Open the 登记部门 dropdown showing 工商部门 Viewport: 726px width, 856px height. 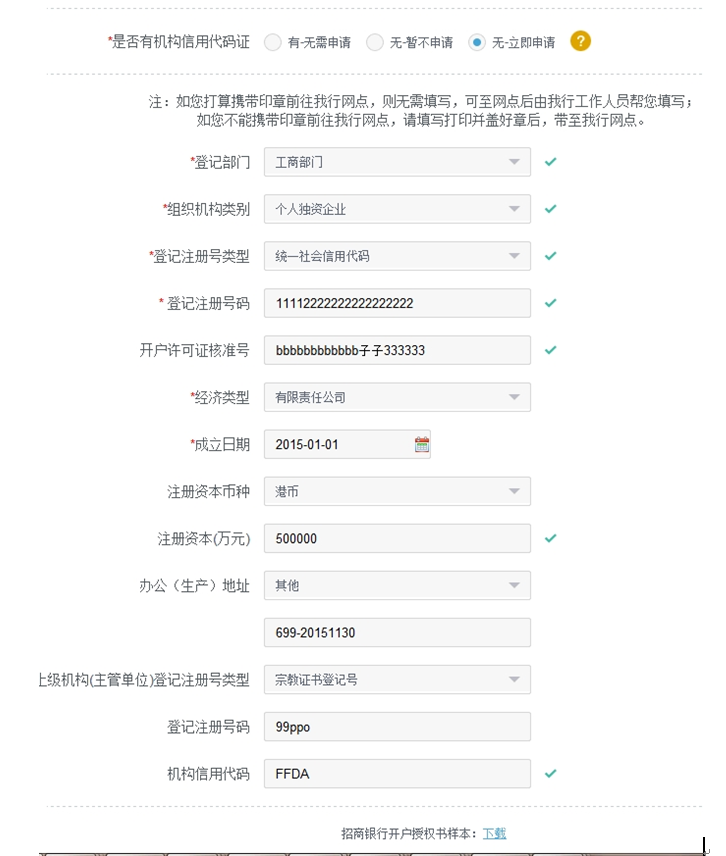[x=397, y=162]
